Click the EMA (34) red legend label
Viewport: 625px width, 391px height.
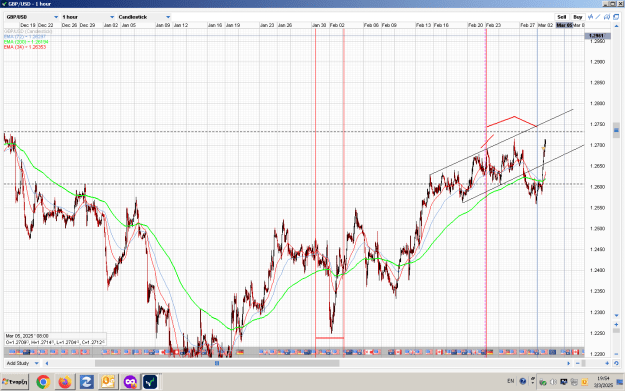pos(25,47)
